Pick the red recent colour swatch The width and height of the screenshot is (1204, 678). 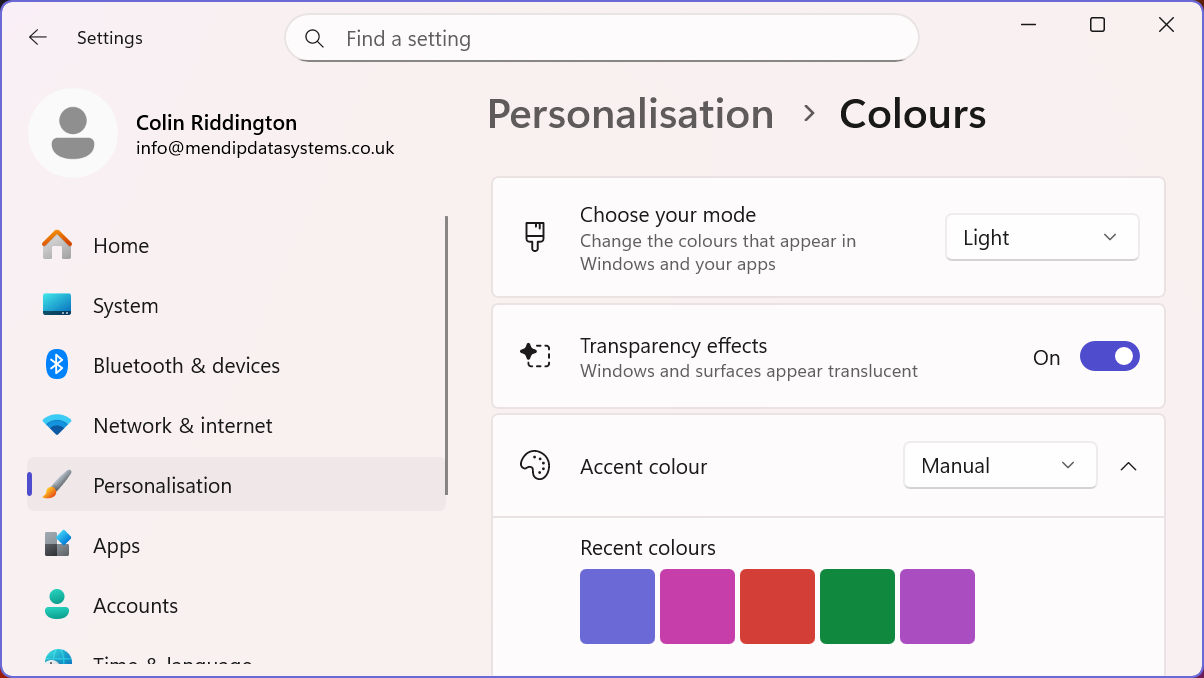point(777,606)
